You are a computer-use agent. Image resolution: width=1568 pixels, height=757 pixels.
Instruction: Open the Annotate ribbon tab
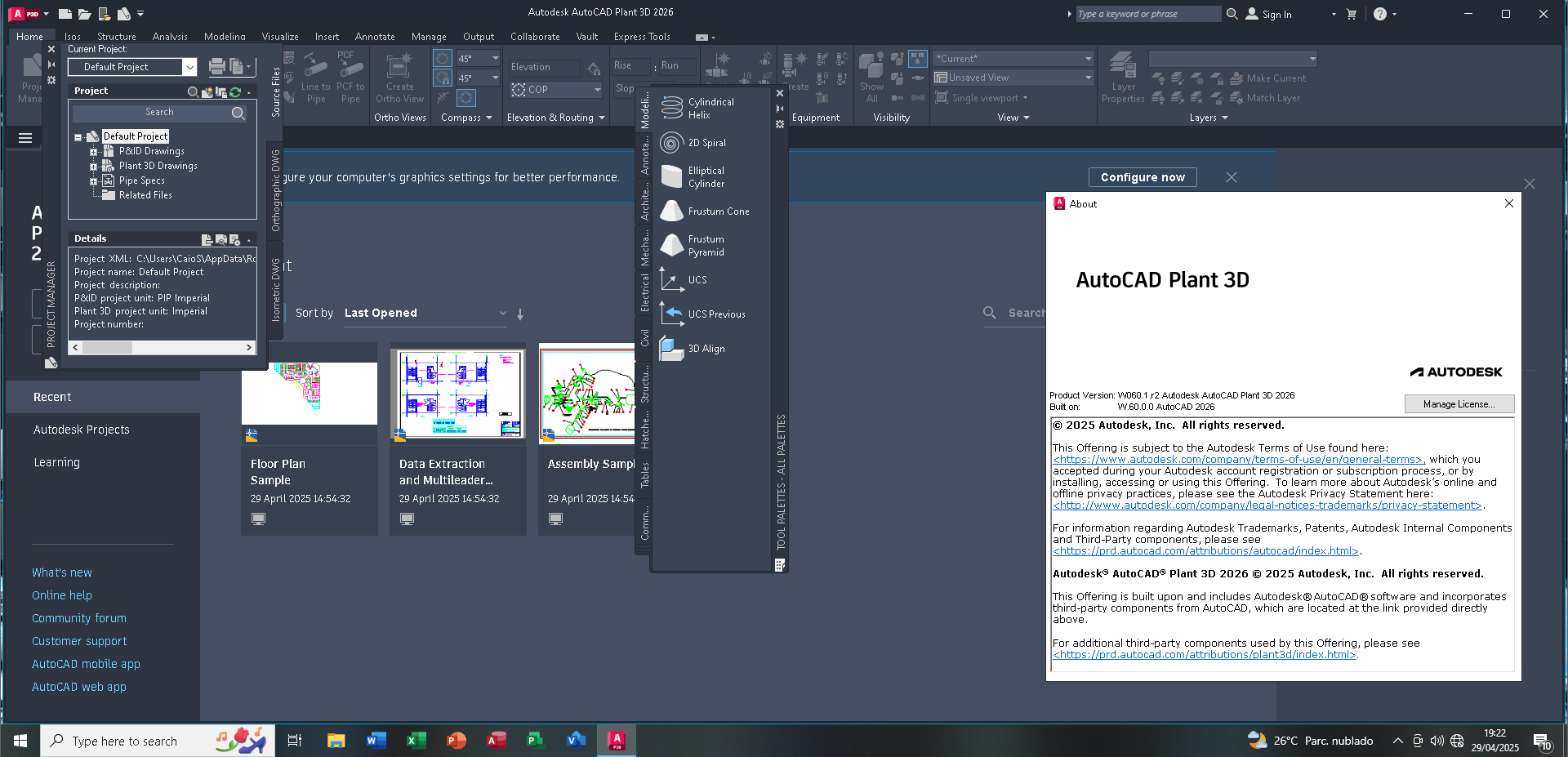(x=375, y=37)
